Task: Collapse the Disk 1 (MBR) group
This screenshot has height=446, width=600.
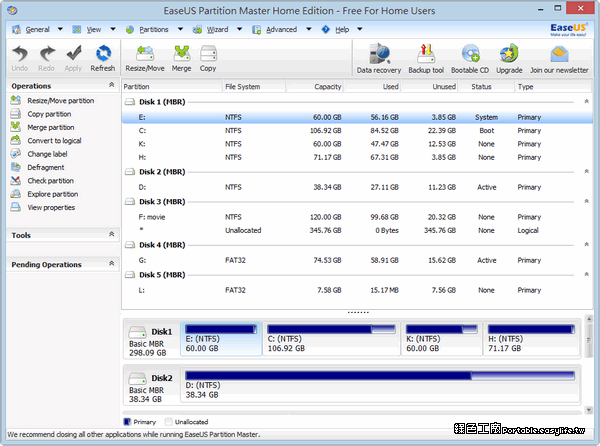Action: [586, 101]
